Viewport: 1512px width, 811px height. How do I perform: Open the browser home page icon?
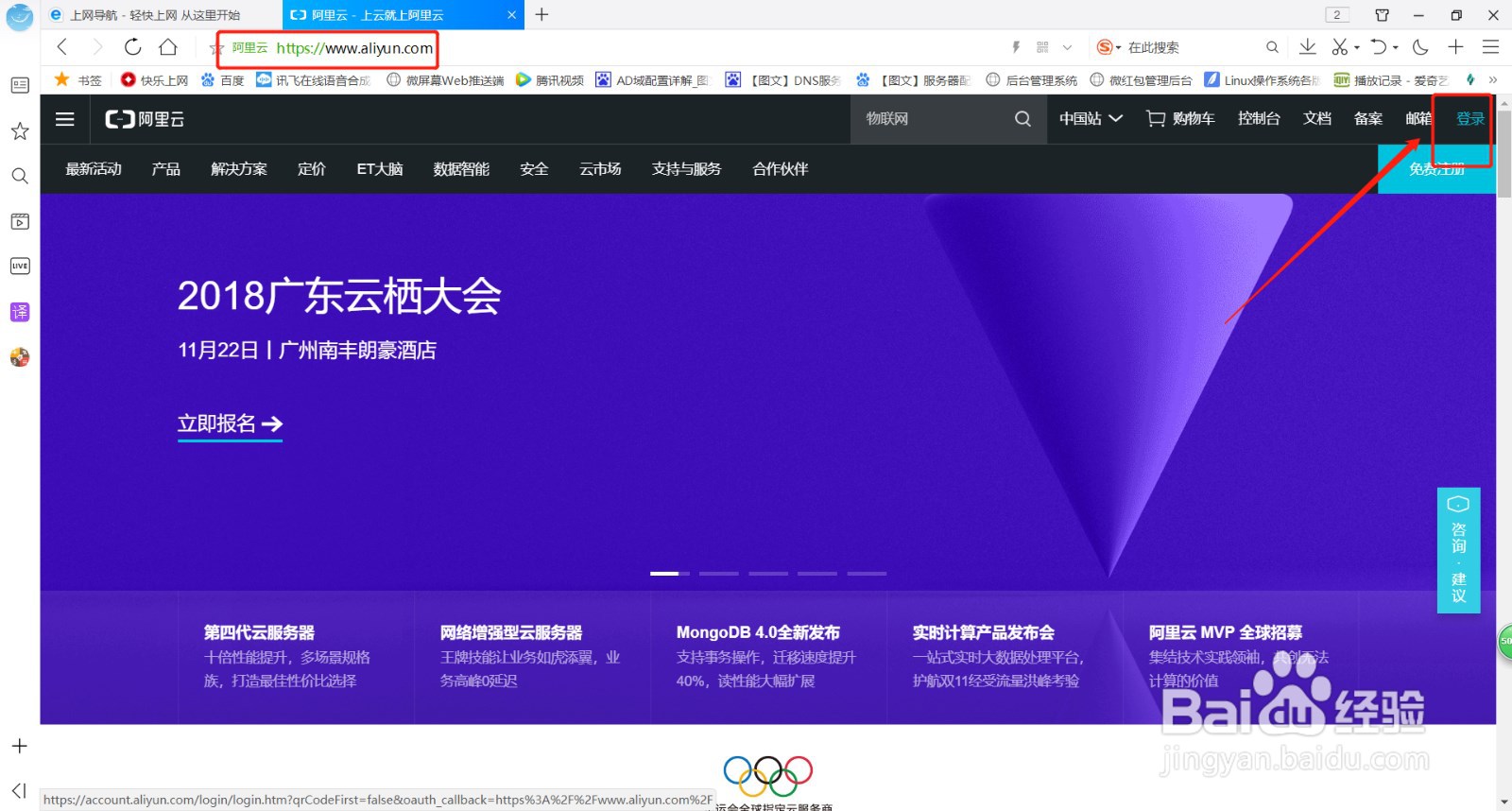coord(168,47)
